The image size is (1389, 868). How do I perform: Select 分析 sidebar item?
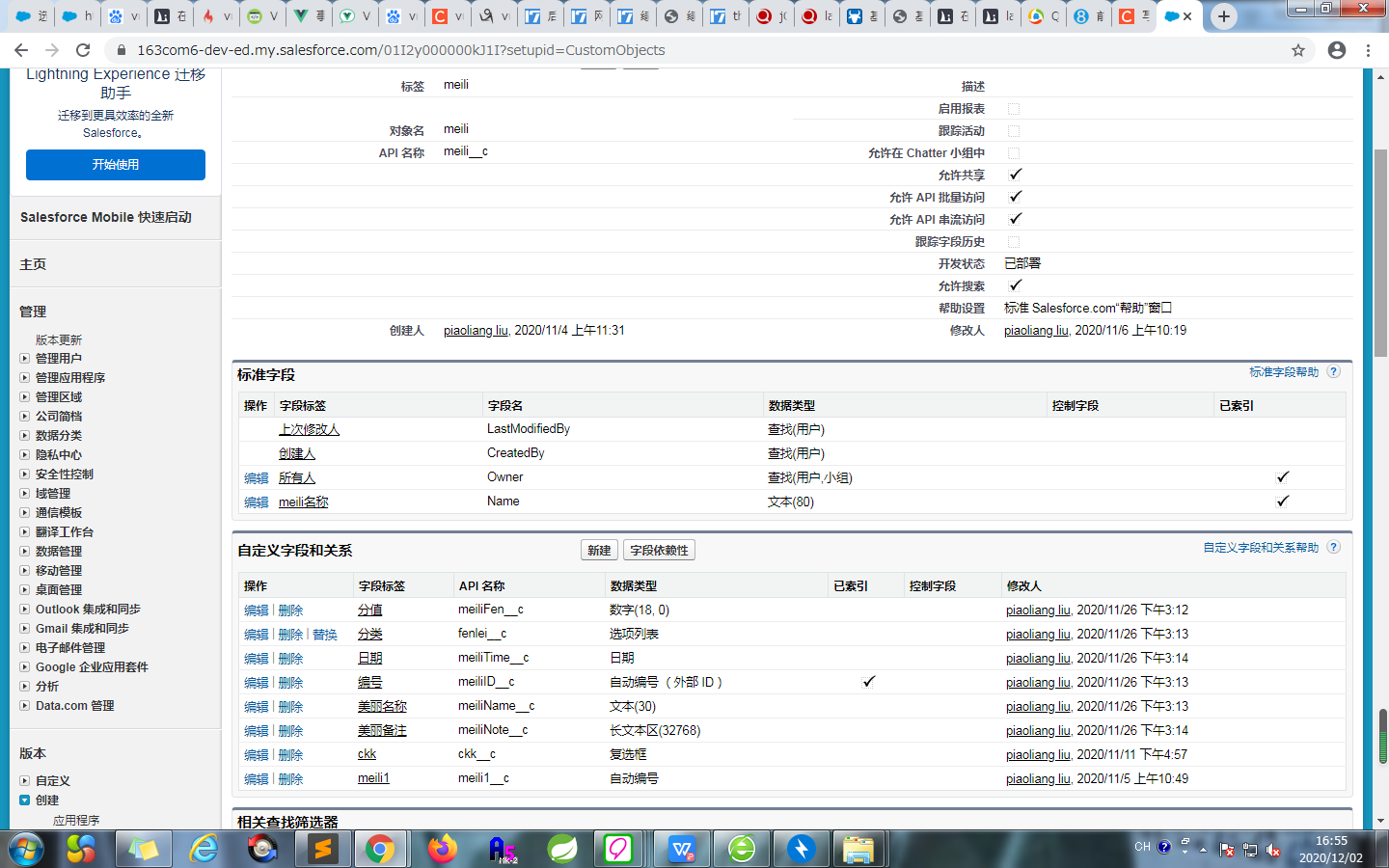point(47,686)
